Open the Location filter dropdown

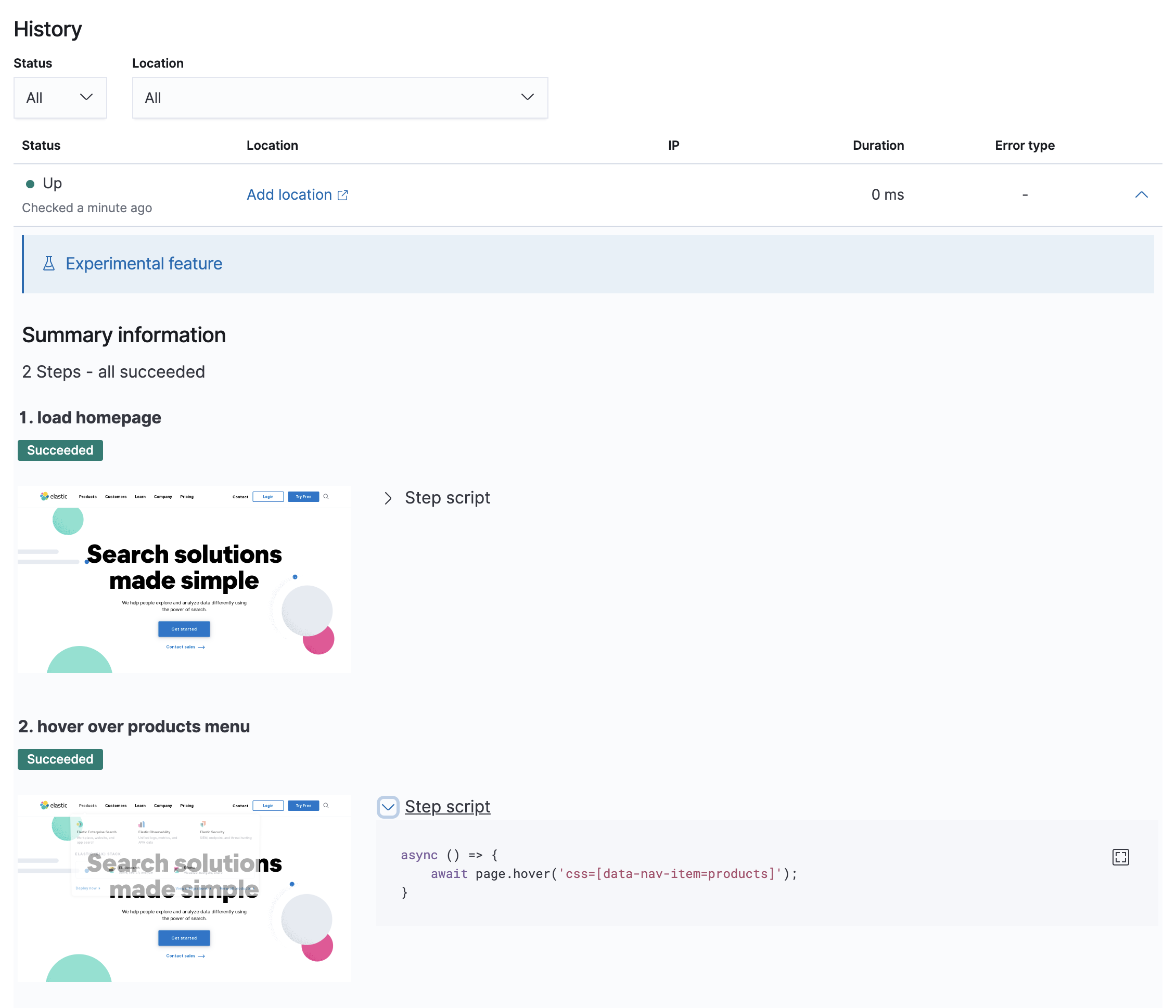[340, 97]
